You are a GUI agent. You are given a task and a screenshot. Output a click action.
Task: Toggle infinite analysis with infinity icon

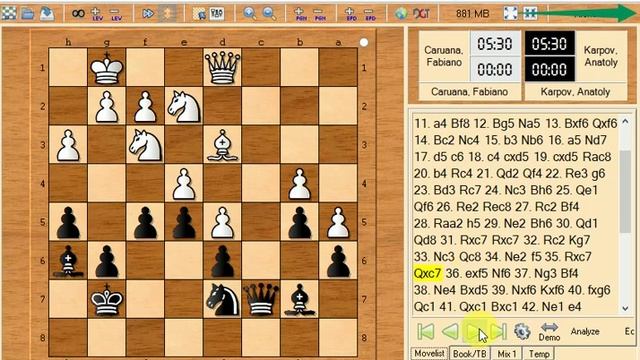pyautogui.click(x=78, y=14)
